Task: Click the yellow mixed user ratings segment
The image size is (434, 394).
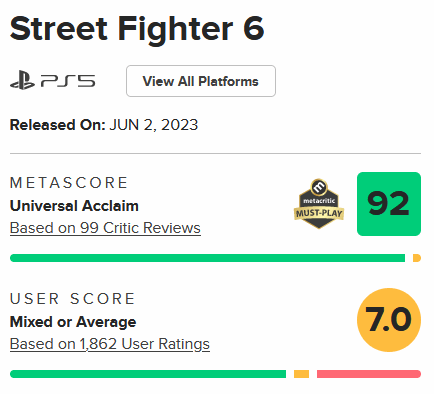Action: (301, 374)
